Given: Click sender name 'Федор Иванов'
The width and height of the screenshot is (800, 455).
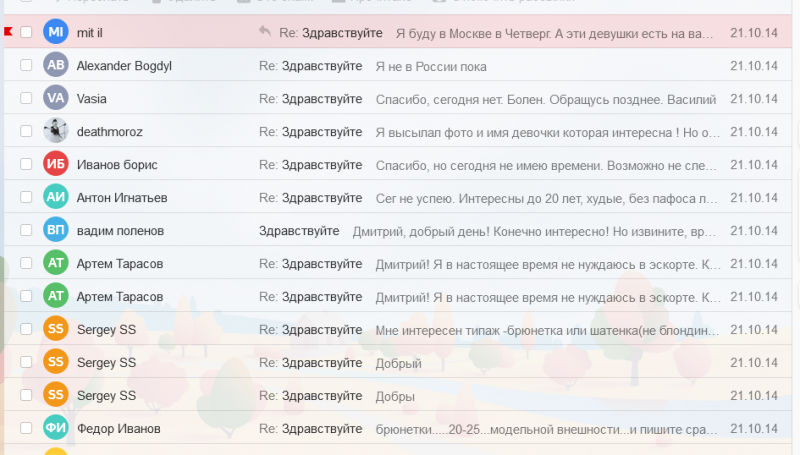Looking at the screenshot, I should coord(118,428).
